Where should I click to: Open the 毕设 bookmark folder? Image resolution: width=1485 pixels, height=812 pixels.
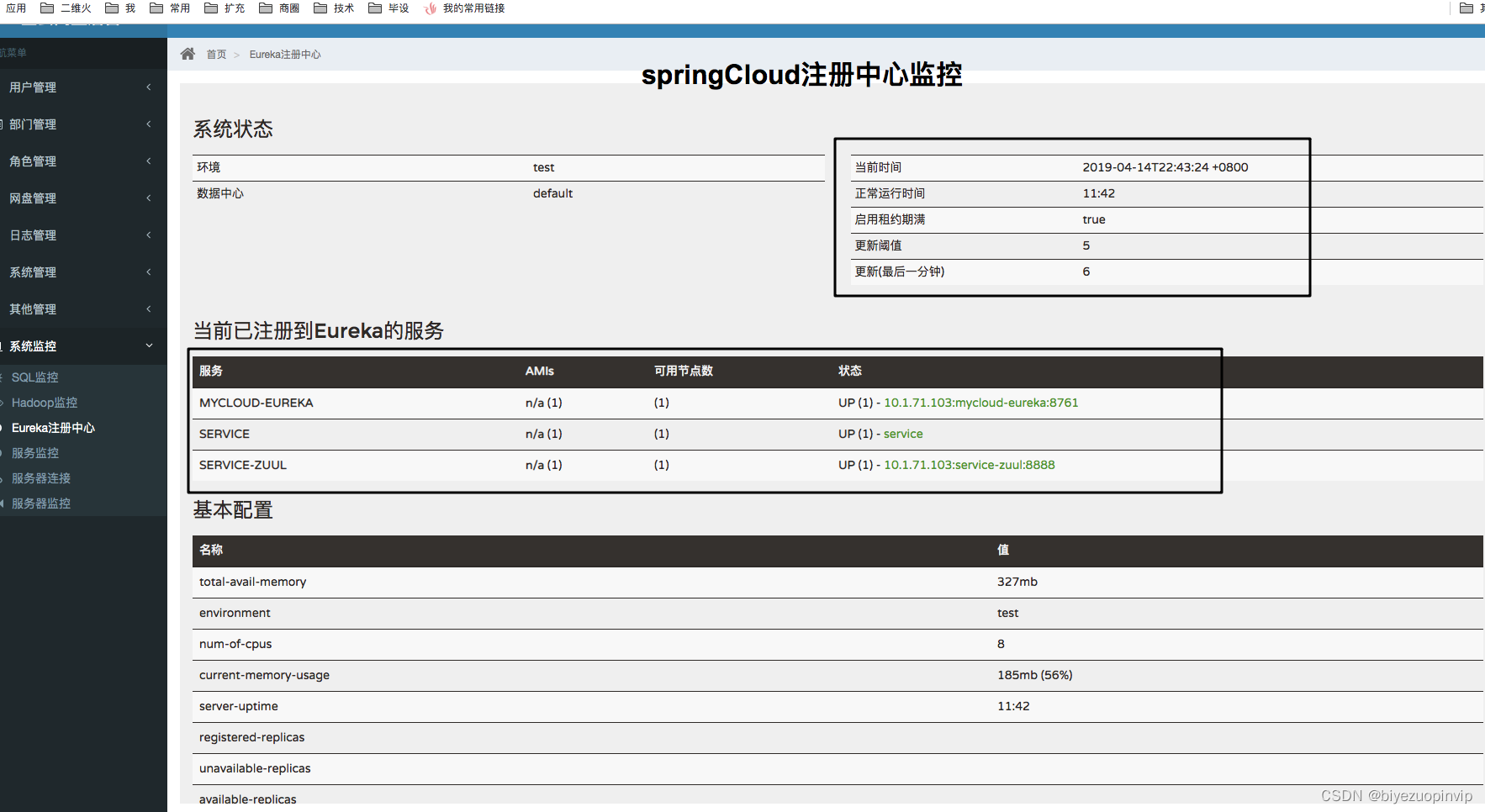pyautogui.click(x=388, y=8)
